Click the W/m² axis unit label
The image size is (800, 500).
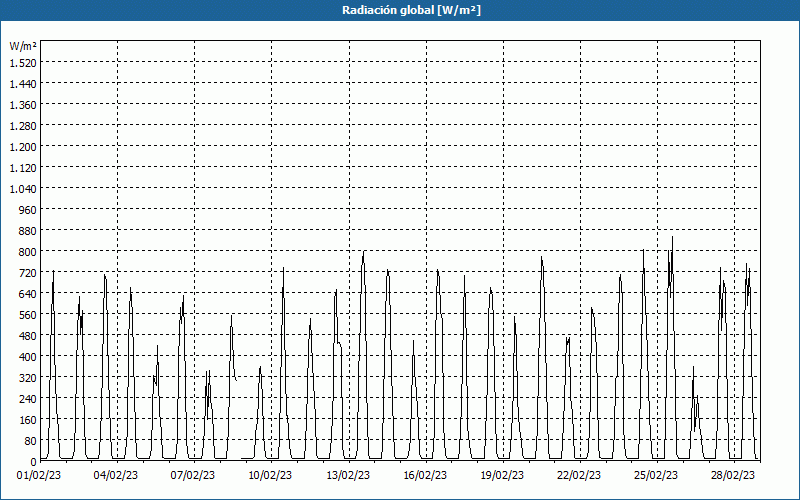click(x=23, y=46)
